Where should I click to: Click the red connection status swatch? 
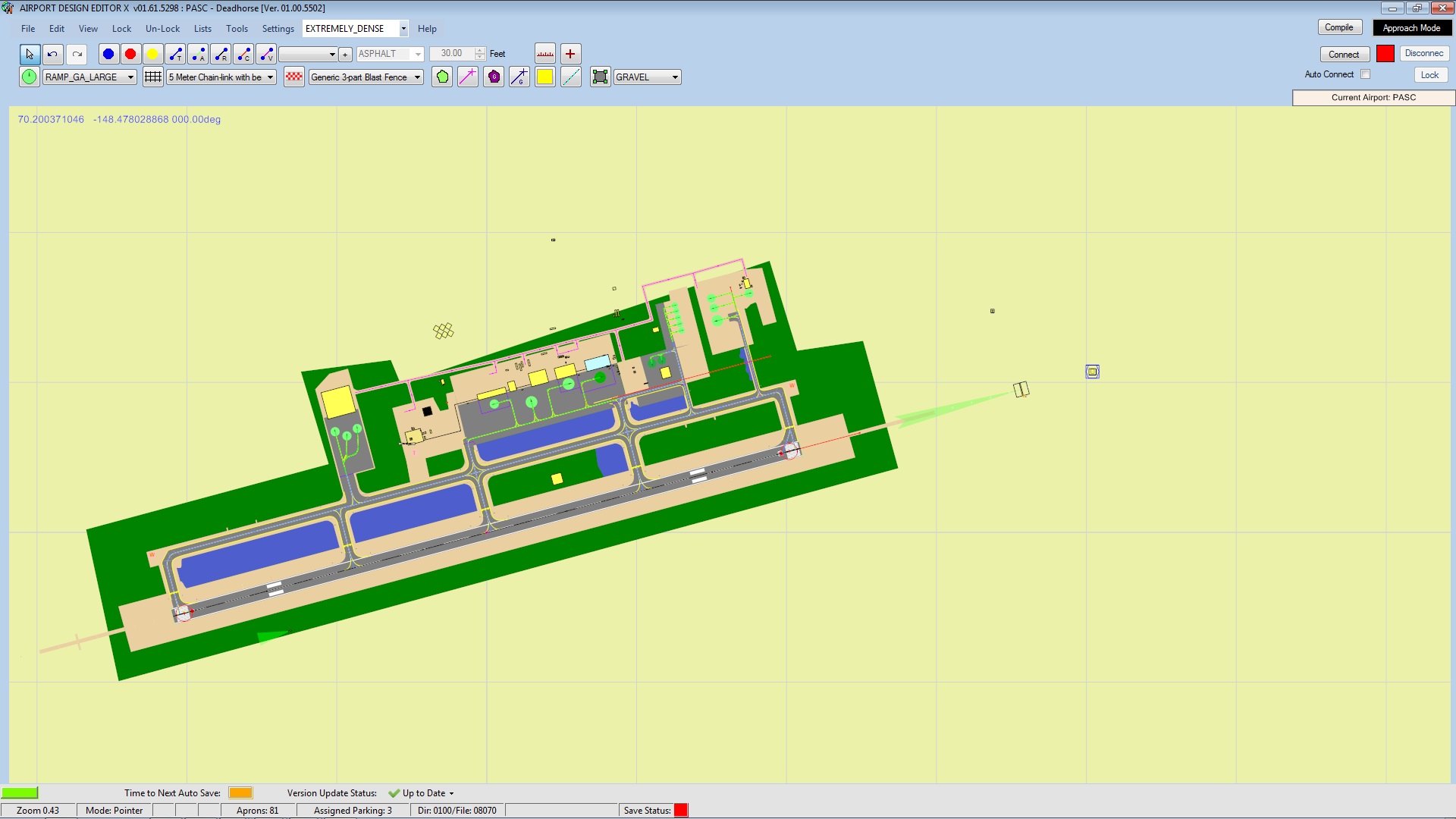pos(1385,54)
